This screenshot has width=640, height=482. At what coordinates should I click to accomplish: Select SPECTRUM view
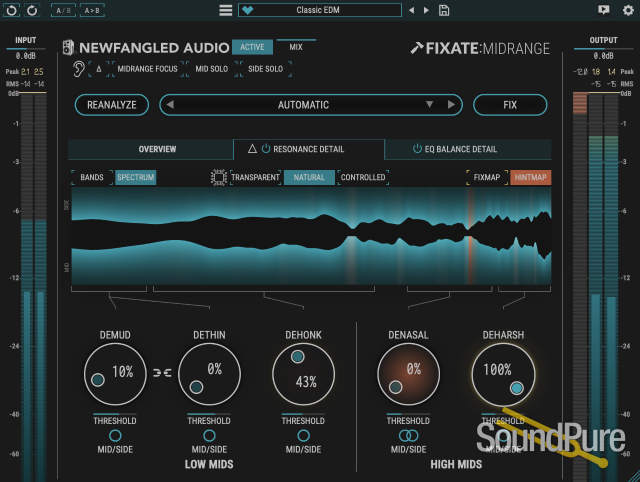[x=136, y=177]
